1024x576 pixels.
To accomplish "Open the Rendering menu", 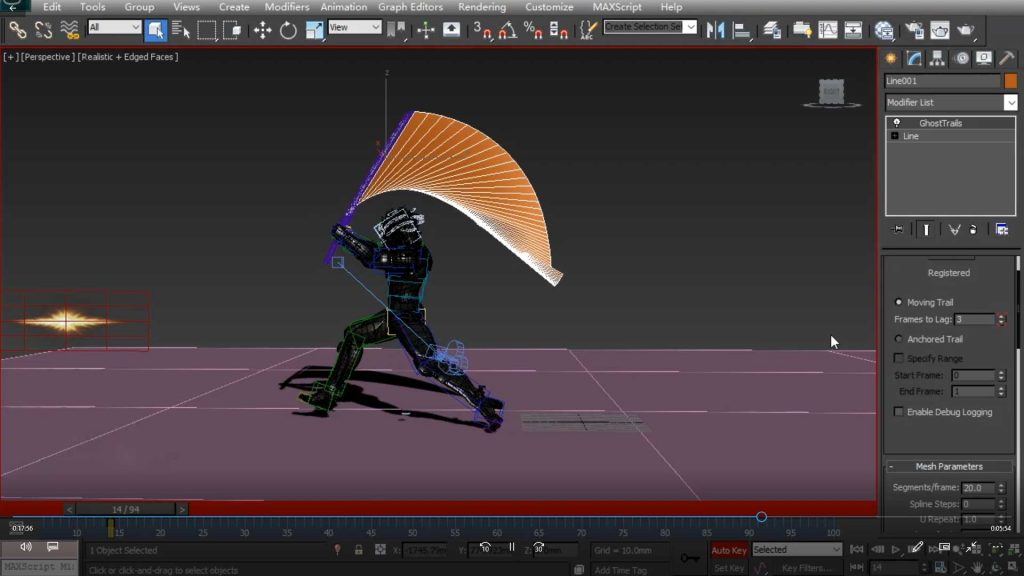I will point(481,7).
